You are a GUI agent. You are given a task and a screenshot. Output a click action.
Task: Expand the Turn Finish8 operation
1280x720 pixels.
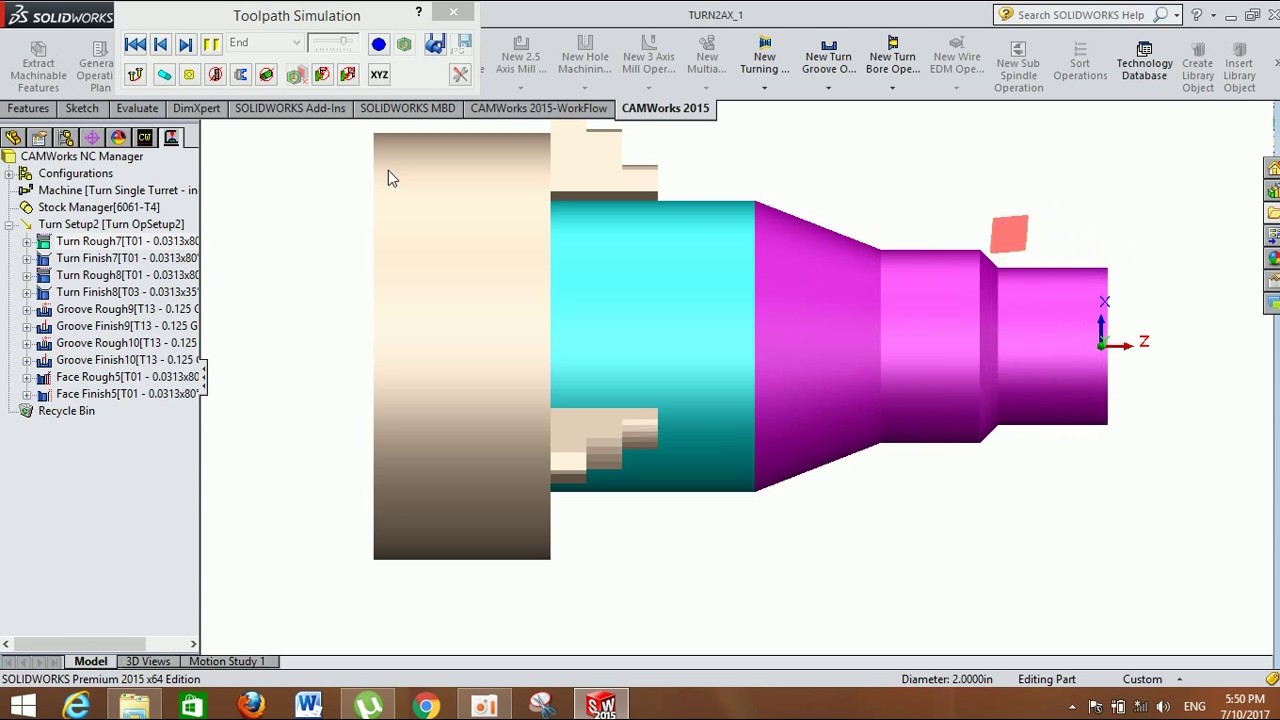(x=27, y=293)
